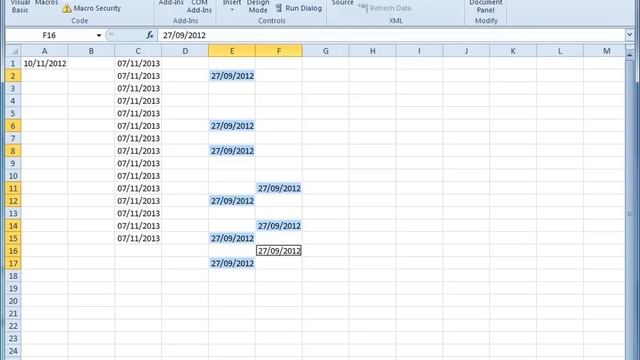This screenshot has width=640, height=360.
Task: Select column M header
Action: (604, 51)
